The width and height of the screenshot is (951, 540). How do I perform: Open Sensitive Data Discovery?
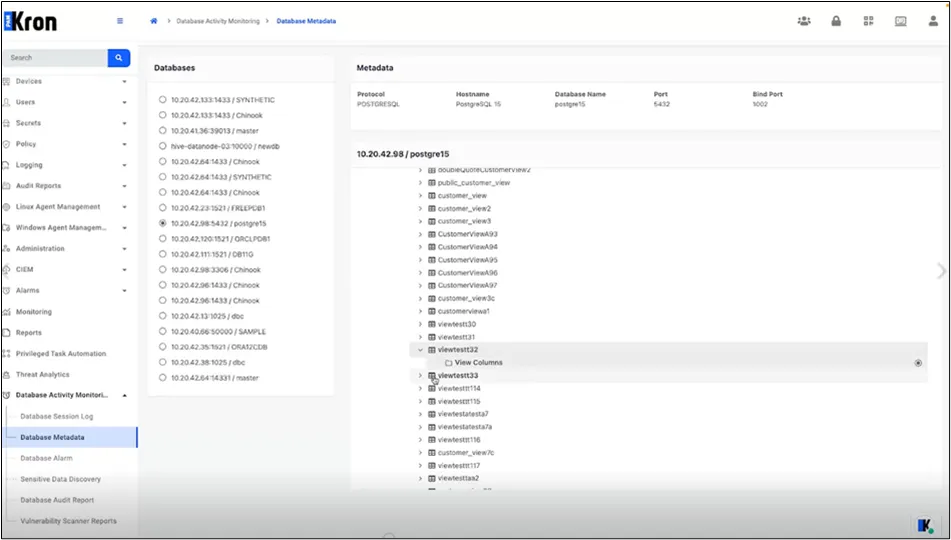point(61,479)
